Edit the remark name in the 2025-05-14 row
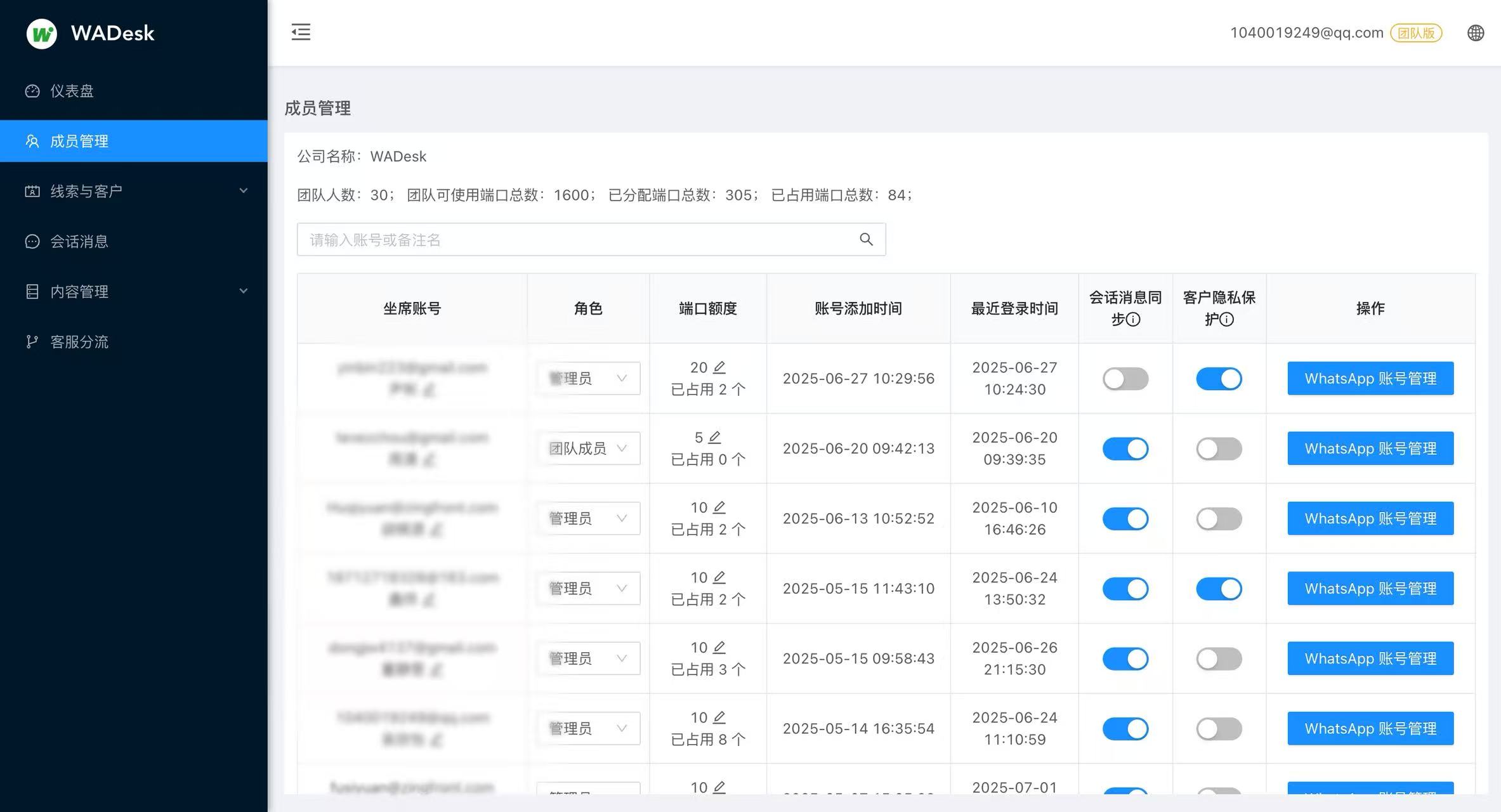 click(436, 740)
